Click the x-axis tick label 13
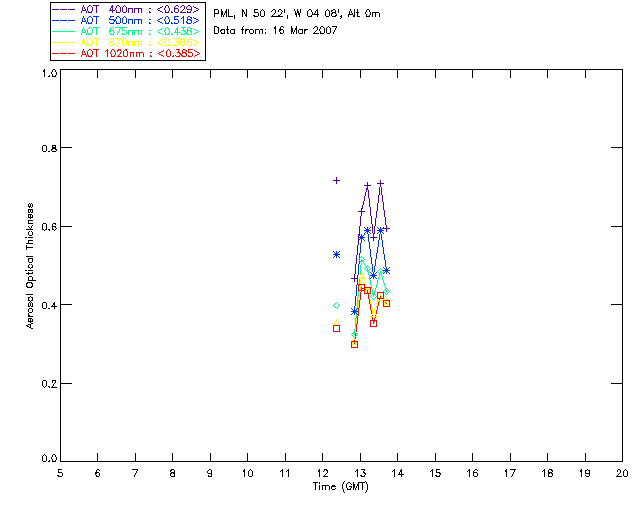Screen dimensions: 640x512 coord(360,473)
